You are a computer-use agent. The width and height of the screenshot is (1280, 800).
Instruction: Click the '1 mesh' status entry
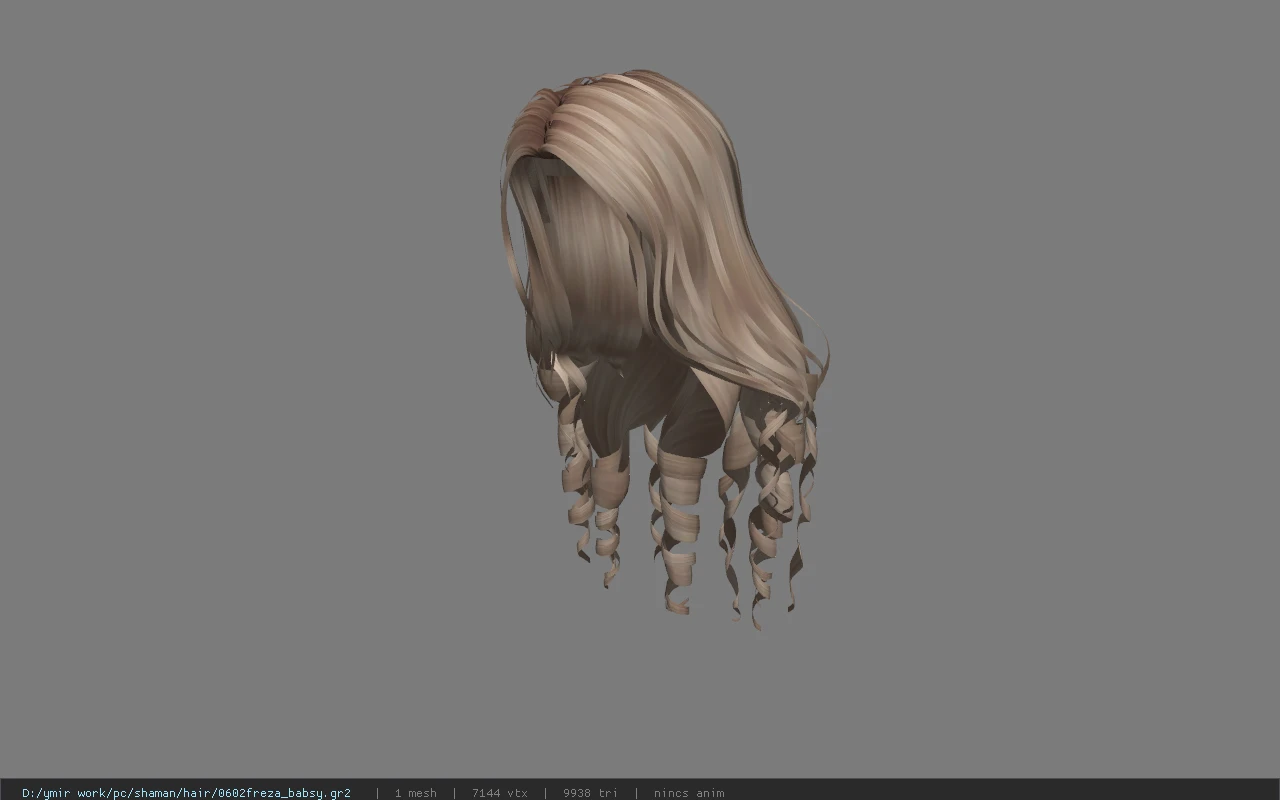coord(415,793)
